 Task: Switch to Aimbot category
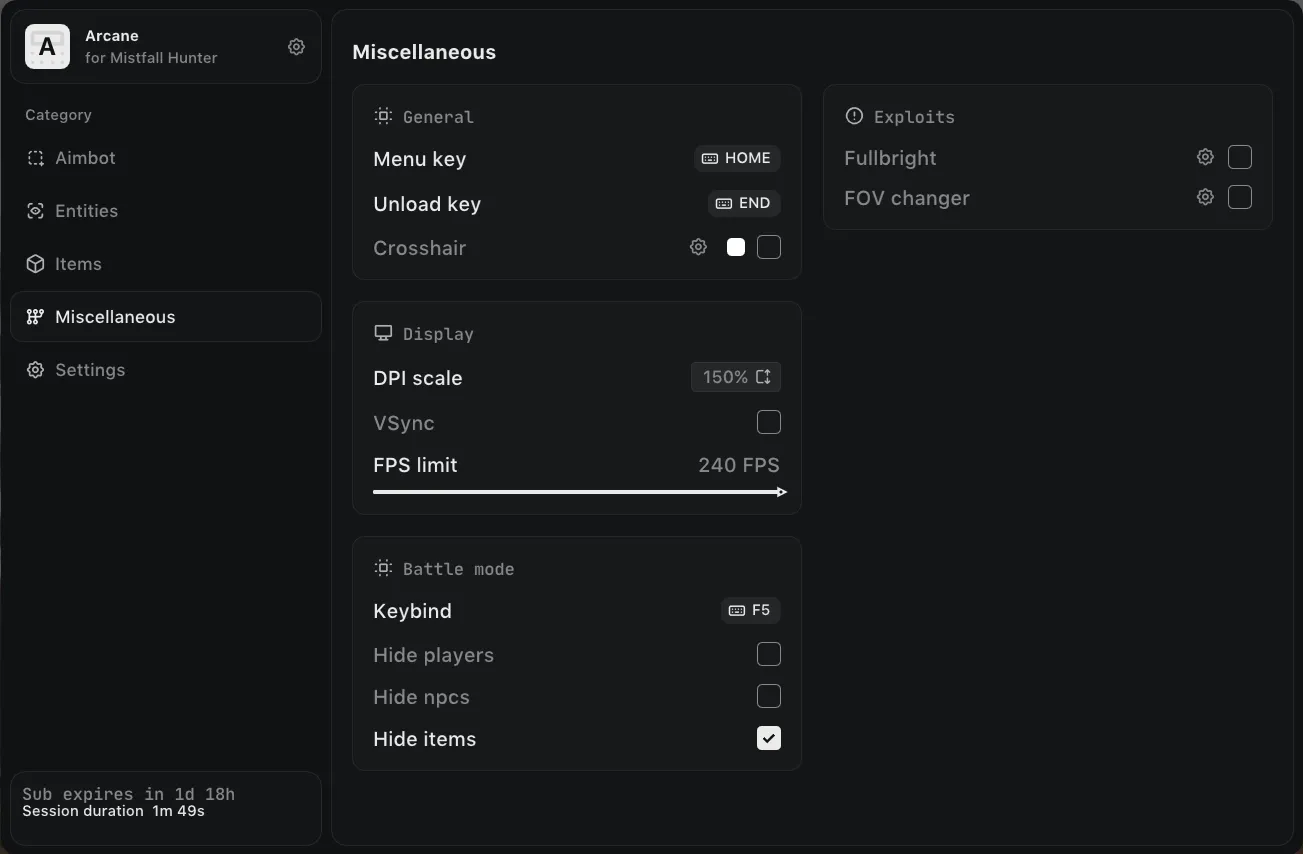(x=166, y=158)
